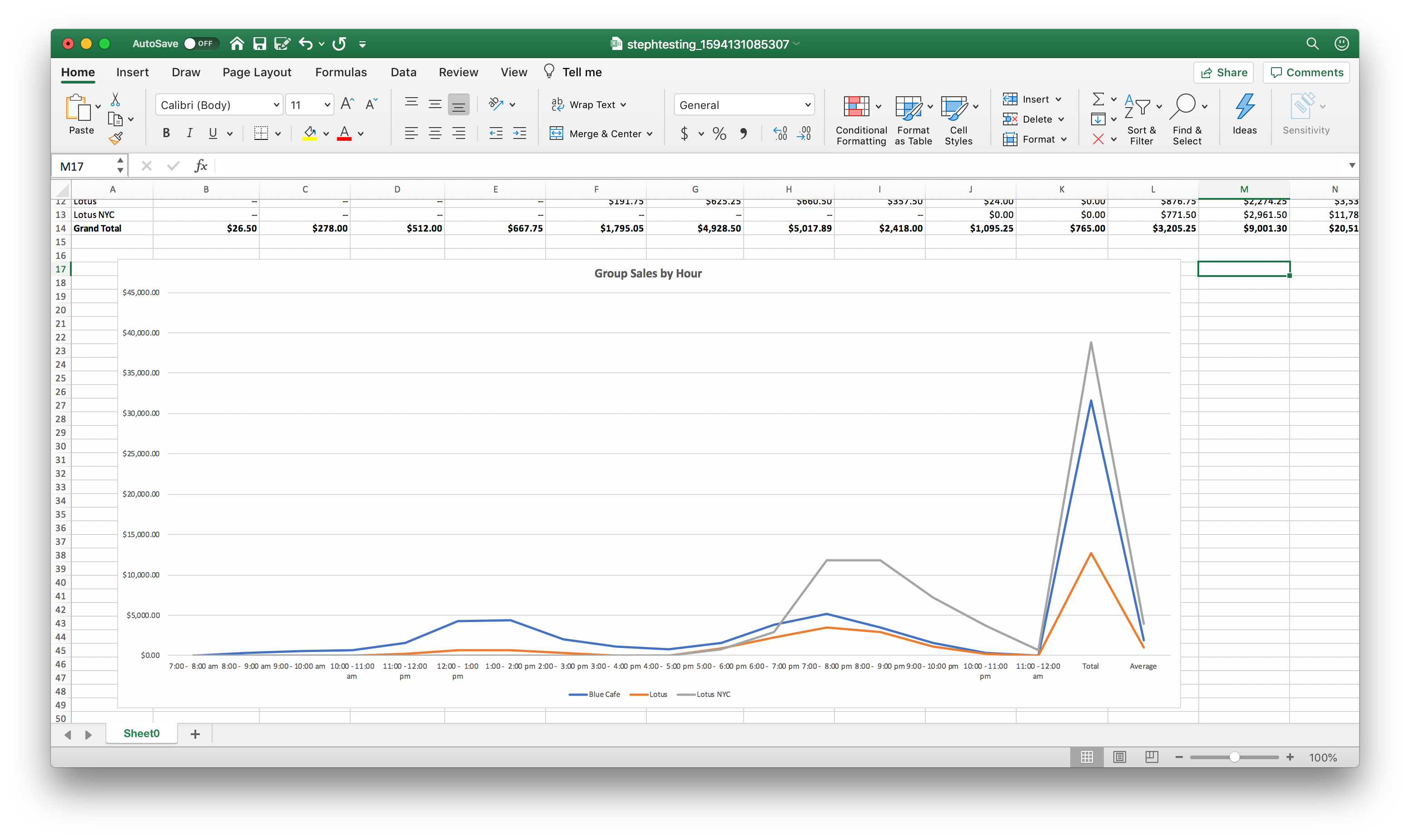Open the Formulas ribbon tab
The width and height of the screenshot is (1410, 840).
pos(341,72)
